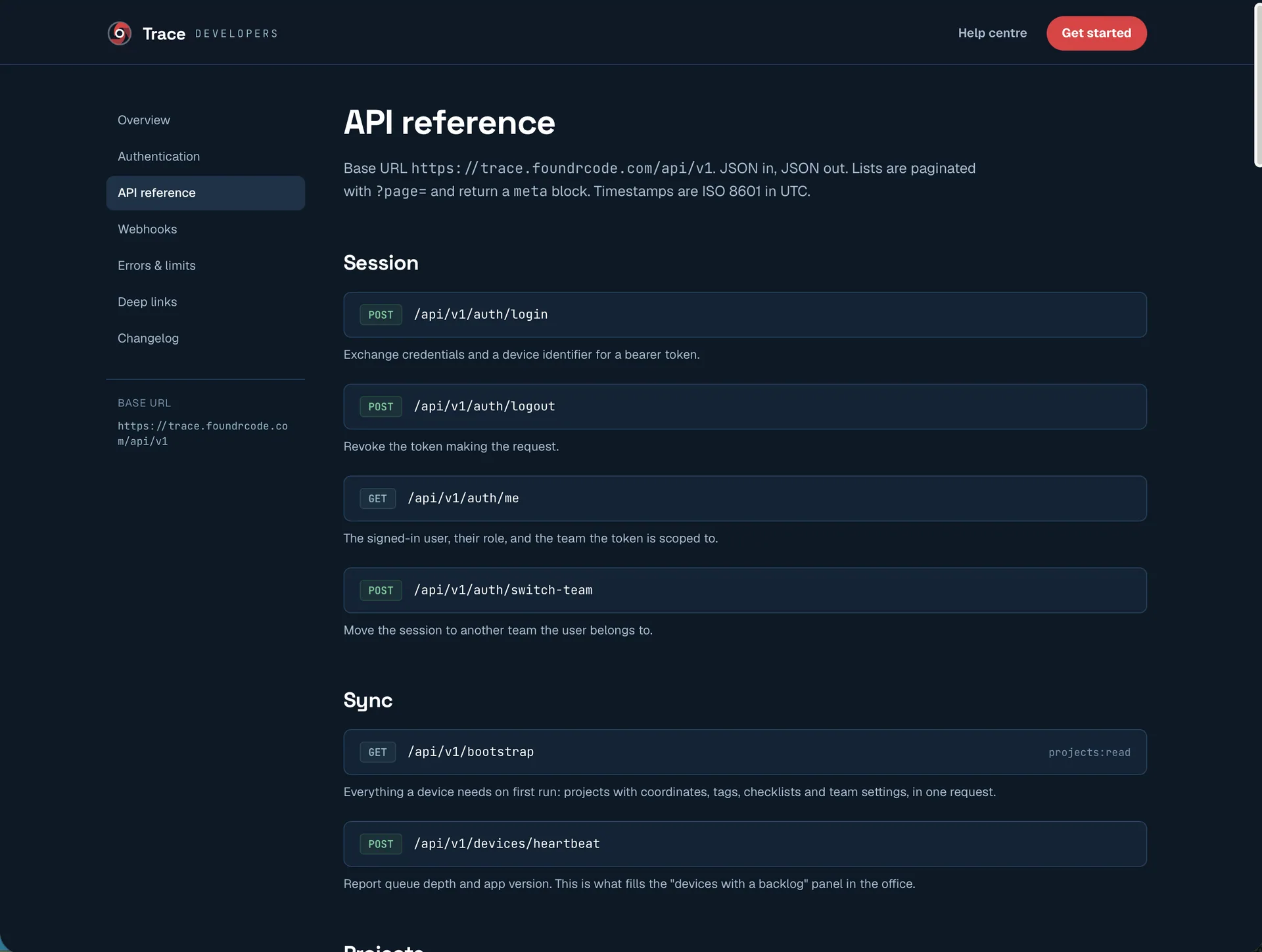1262x952 pixels.
Task: Click the Get started button
Action: (1096, 33)
